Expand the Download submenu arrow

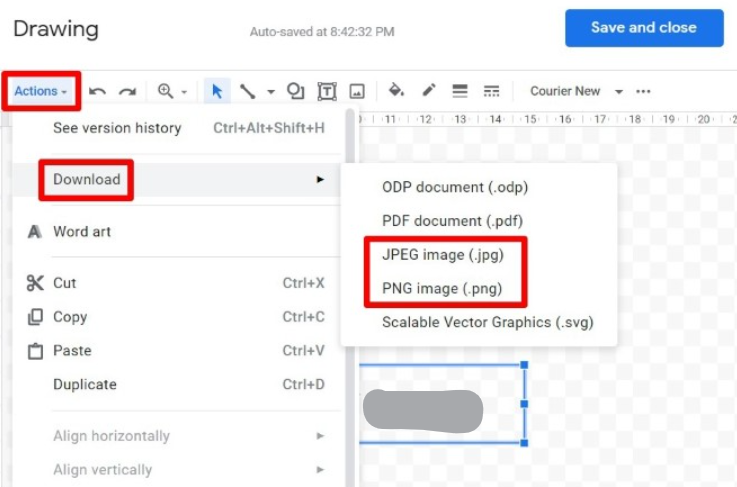pyautogui.click(x=320, y=180)
